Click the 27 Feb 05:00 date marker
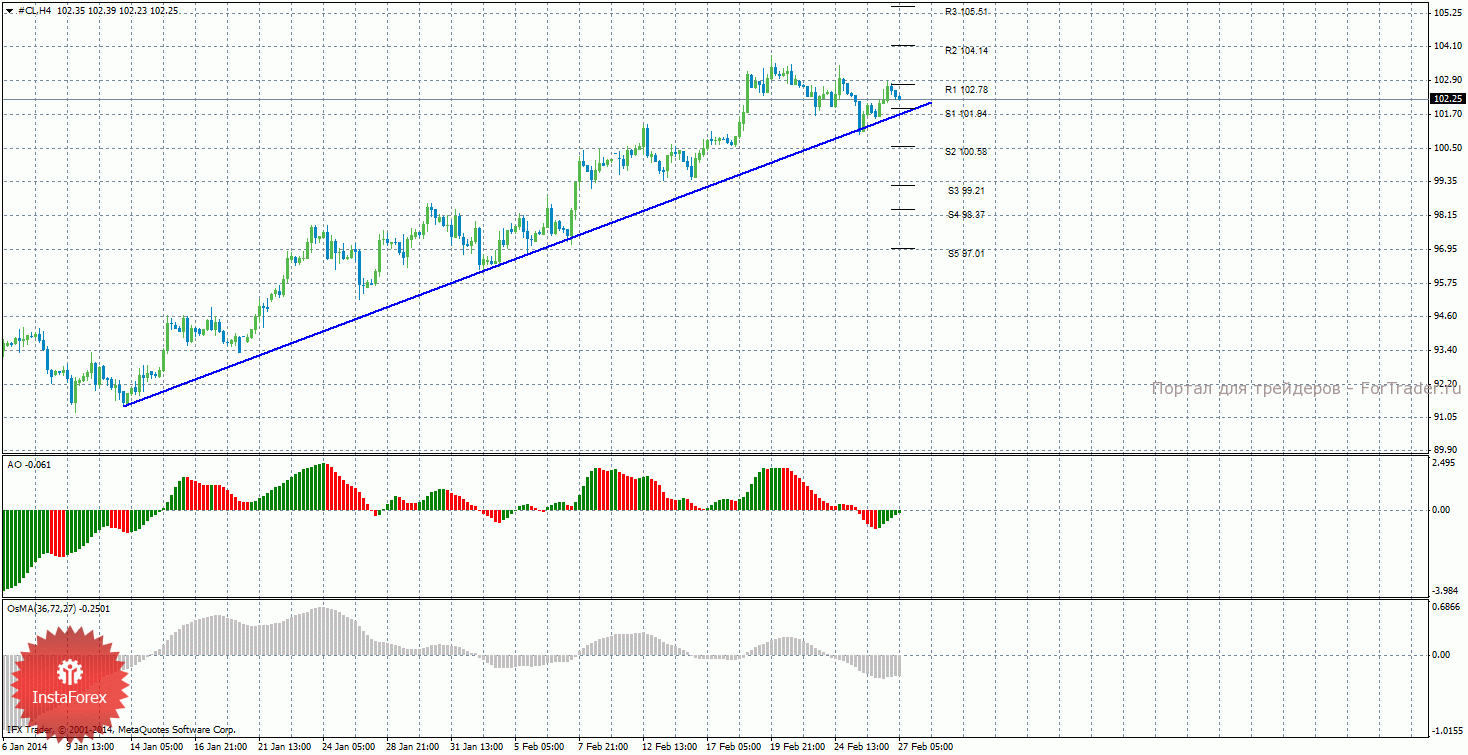 pyautogui.click(x=925, y=746)
